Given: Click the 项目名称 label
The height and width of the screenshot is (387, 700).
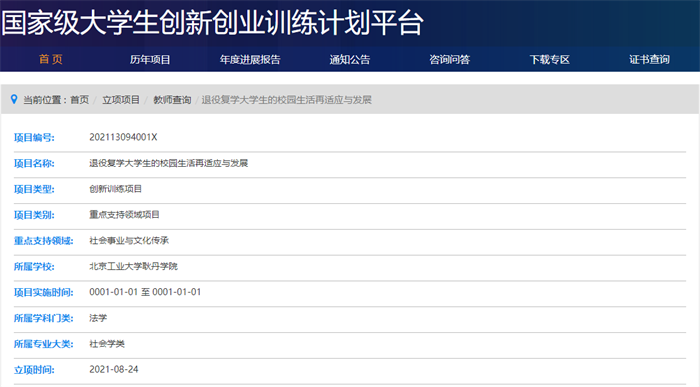Looking at the screenshot, I should point(34,163).
